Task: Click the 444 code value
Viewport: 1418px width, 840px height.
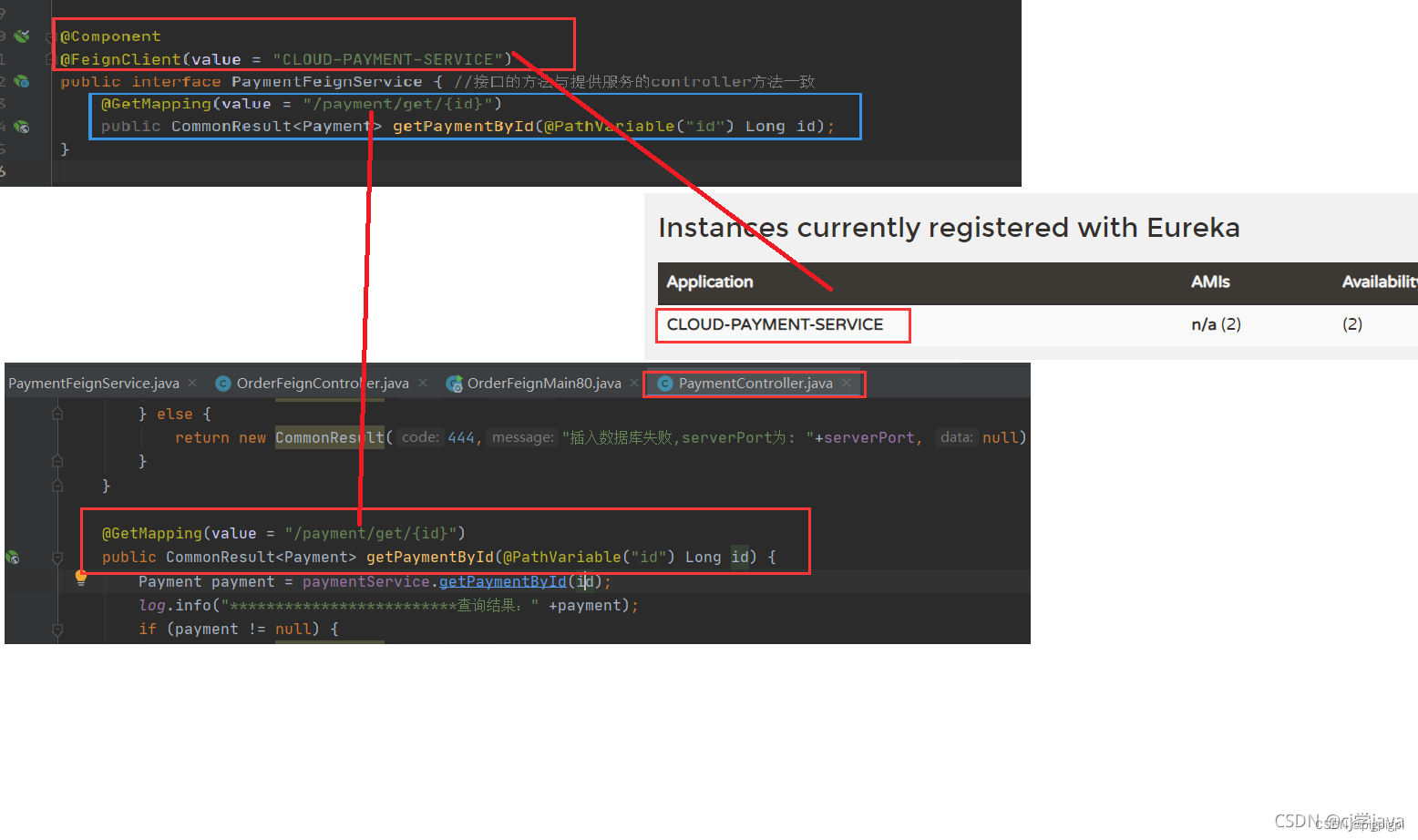Action: [x=461, y=438]
